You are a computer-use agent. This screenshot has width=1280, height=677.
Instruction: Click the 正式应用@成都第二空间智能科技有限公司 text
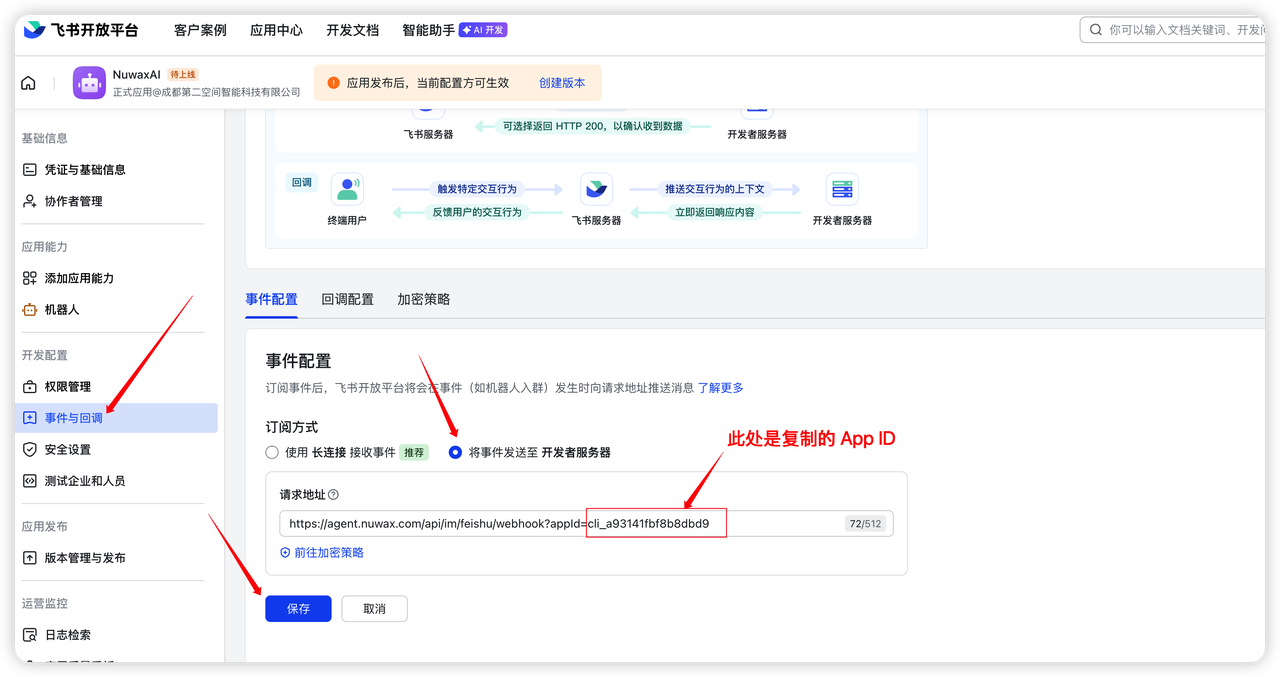click(x=207, y=92)
